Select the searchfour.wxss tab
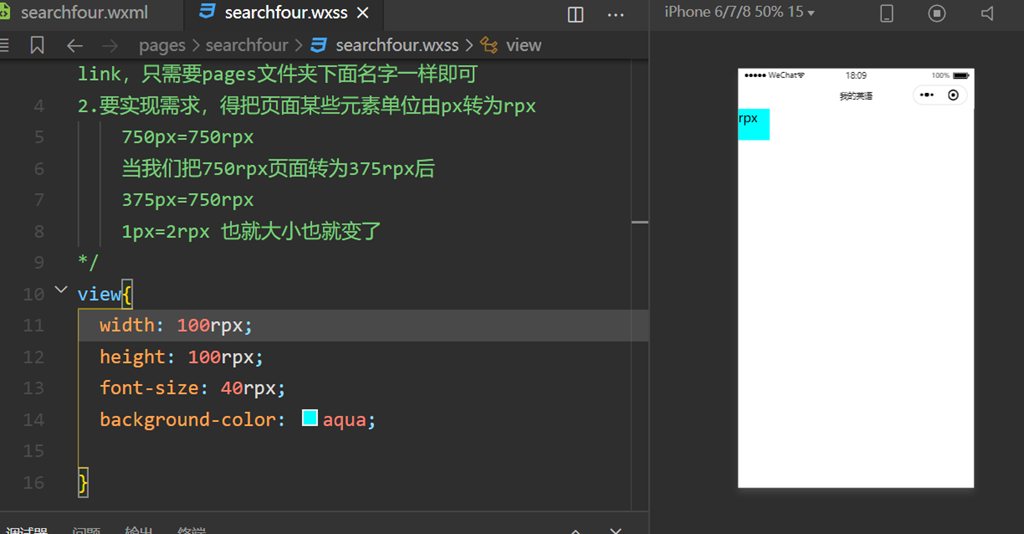This screenshot has width=1024, height=534. click(285, 12)
